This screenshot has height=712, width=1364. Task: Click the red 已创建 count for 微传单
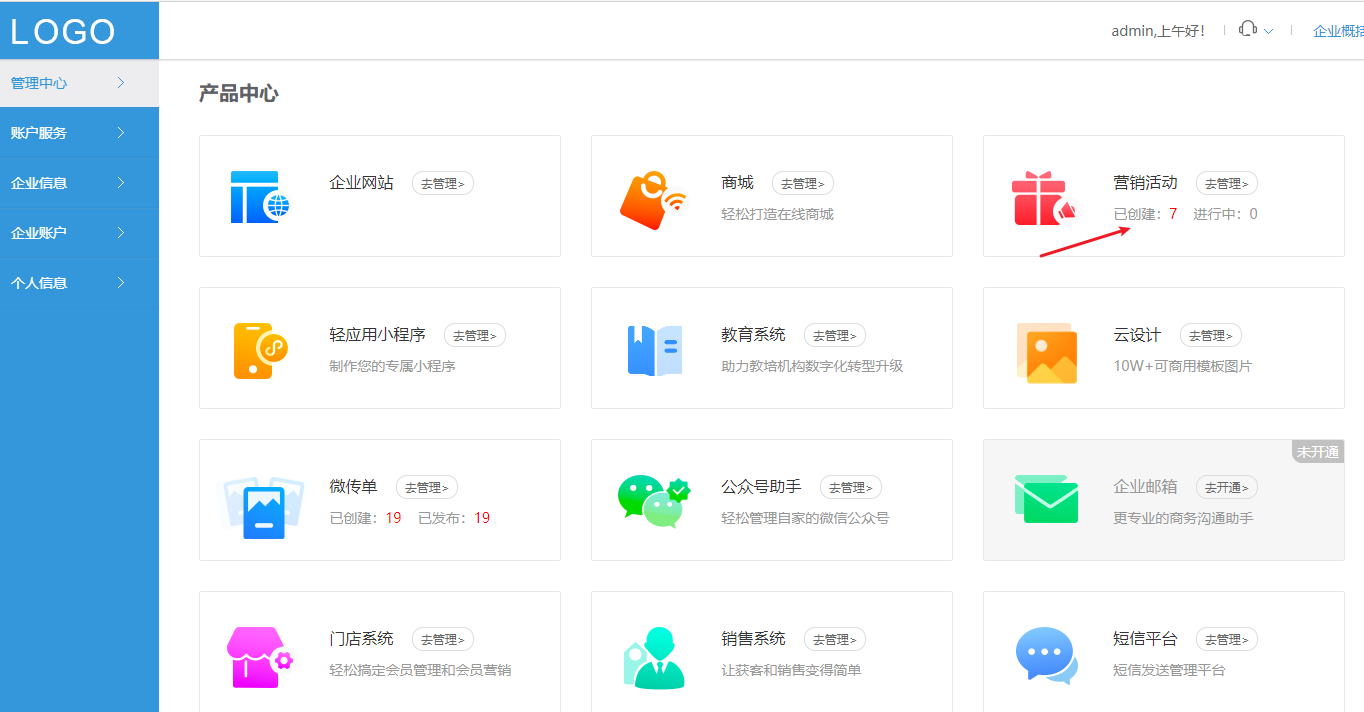point(394,518)
